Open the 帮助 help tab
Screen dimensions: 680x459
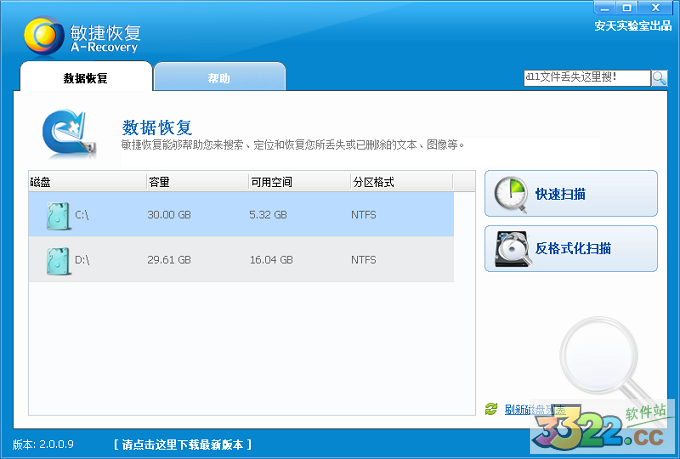coord(219,77)
